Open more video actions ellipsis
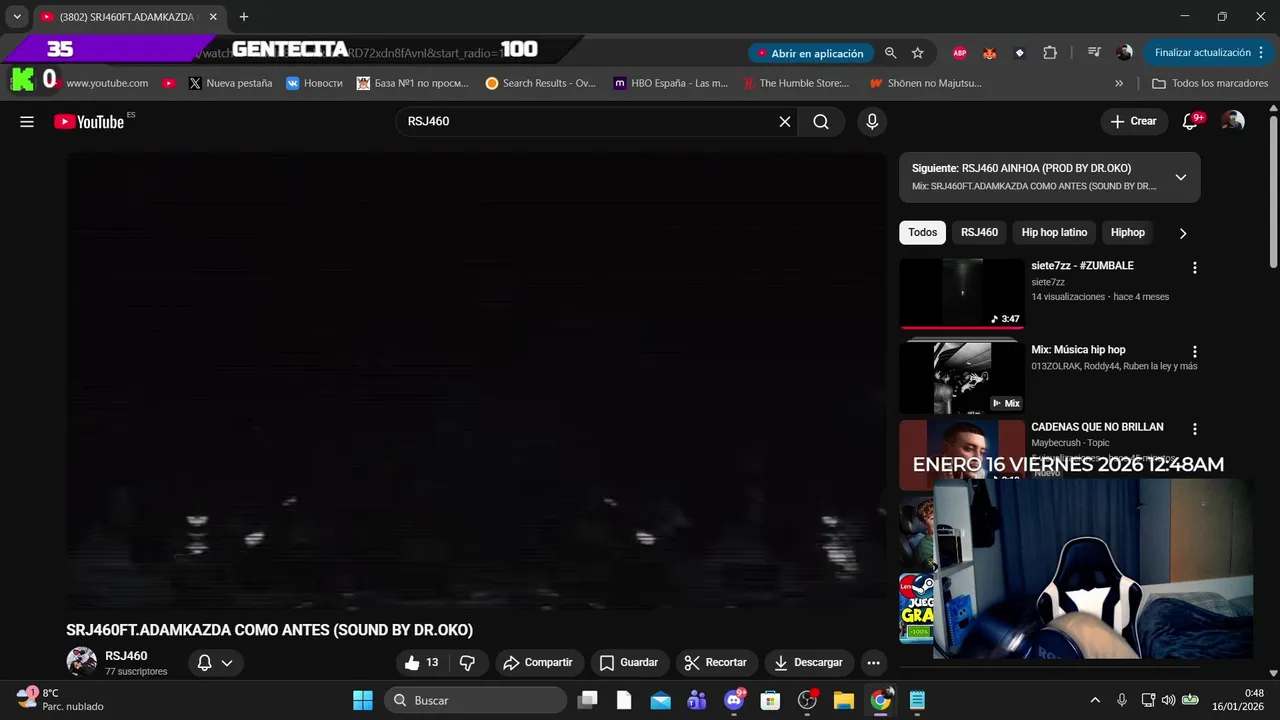 873,662
